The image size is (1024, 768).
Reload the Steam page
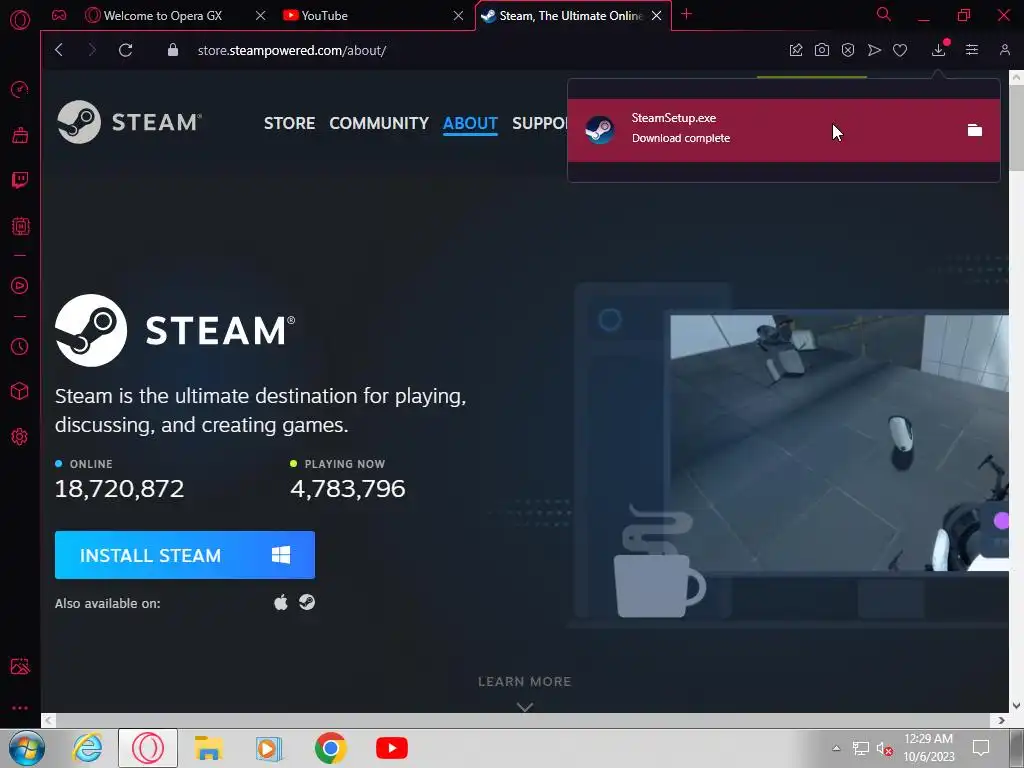pyautogui.click(x=125, y=50)
